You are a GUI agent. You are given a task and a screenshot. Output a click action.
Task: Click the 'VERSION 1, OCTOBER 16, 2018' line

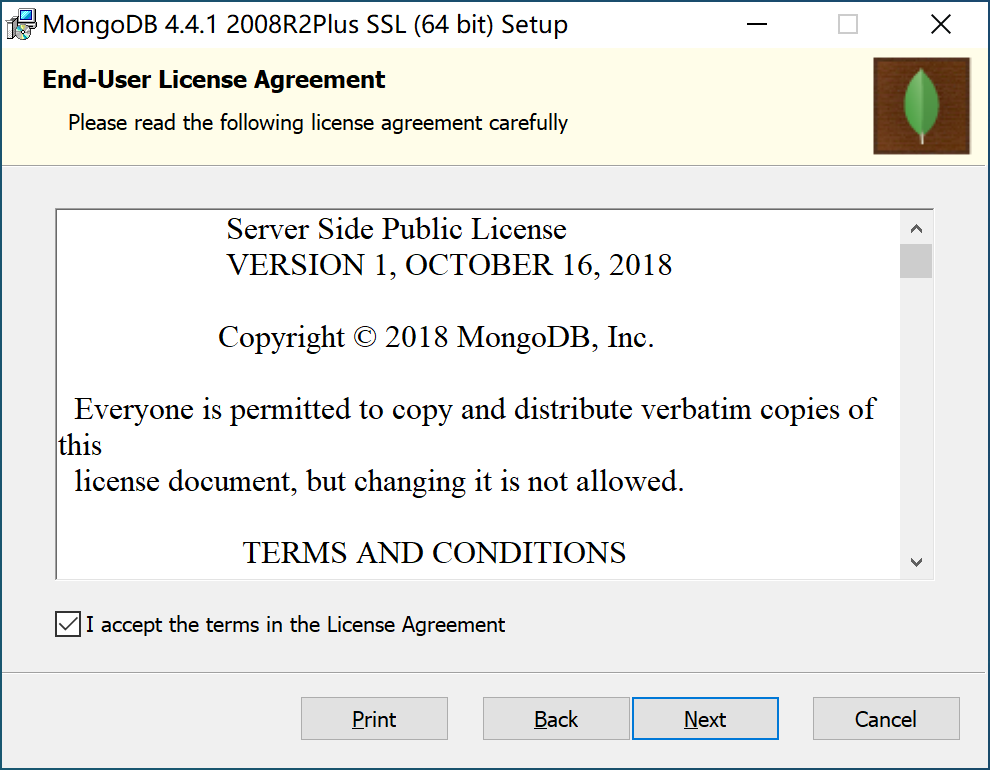pyautogui.click(x=449, y=265)
